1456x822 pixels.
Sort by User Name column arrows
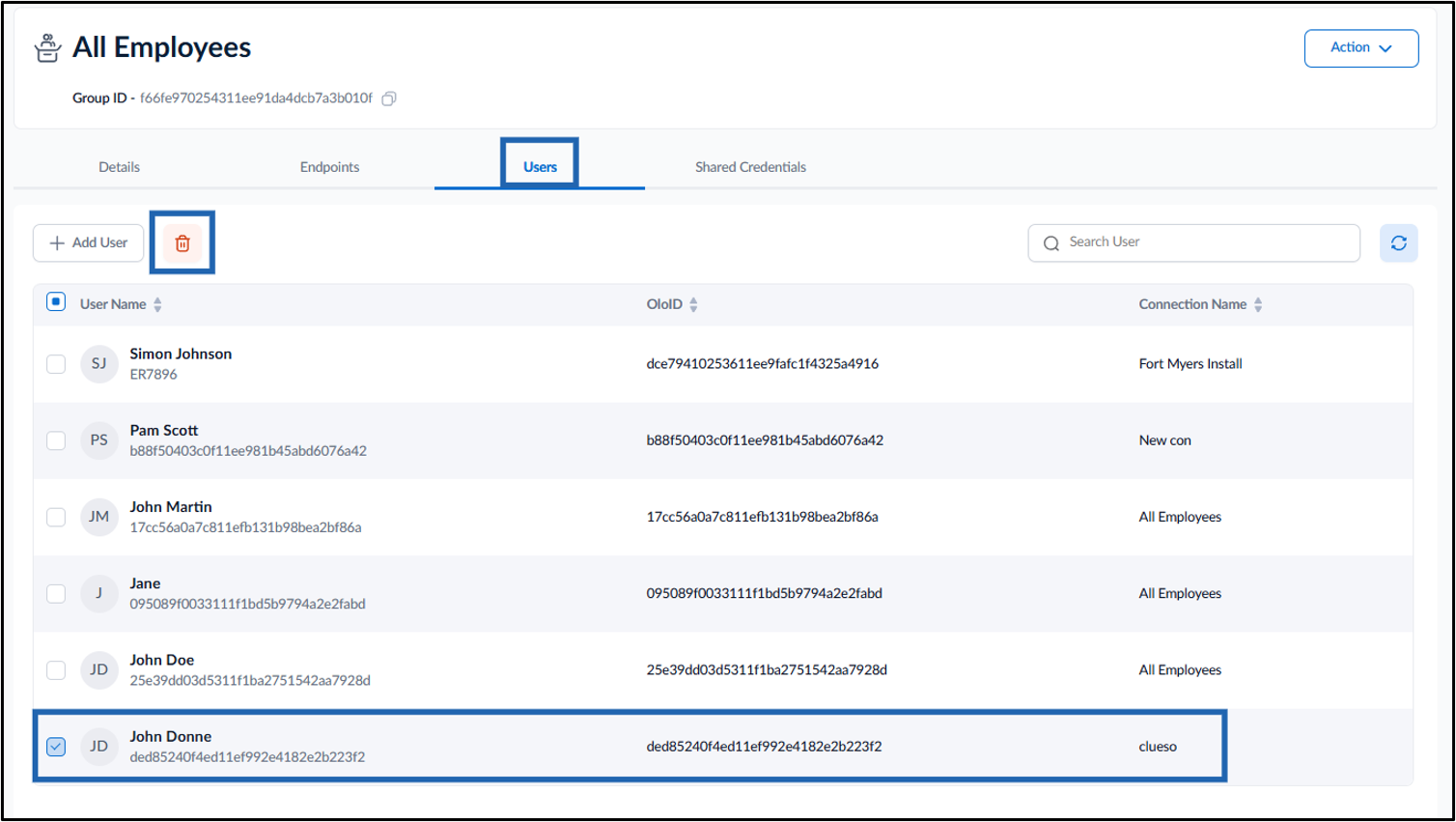tap(157, 304)
